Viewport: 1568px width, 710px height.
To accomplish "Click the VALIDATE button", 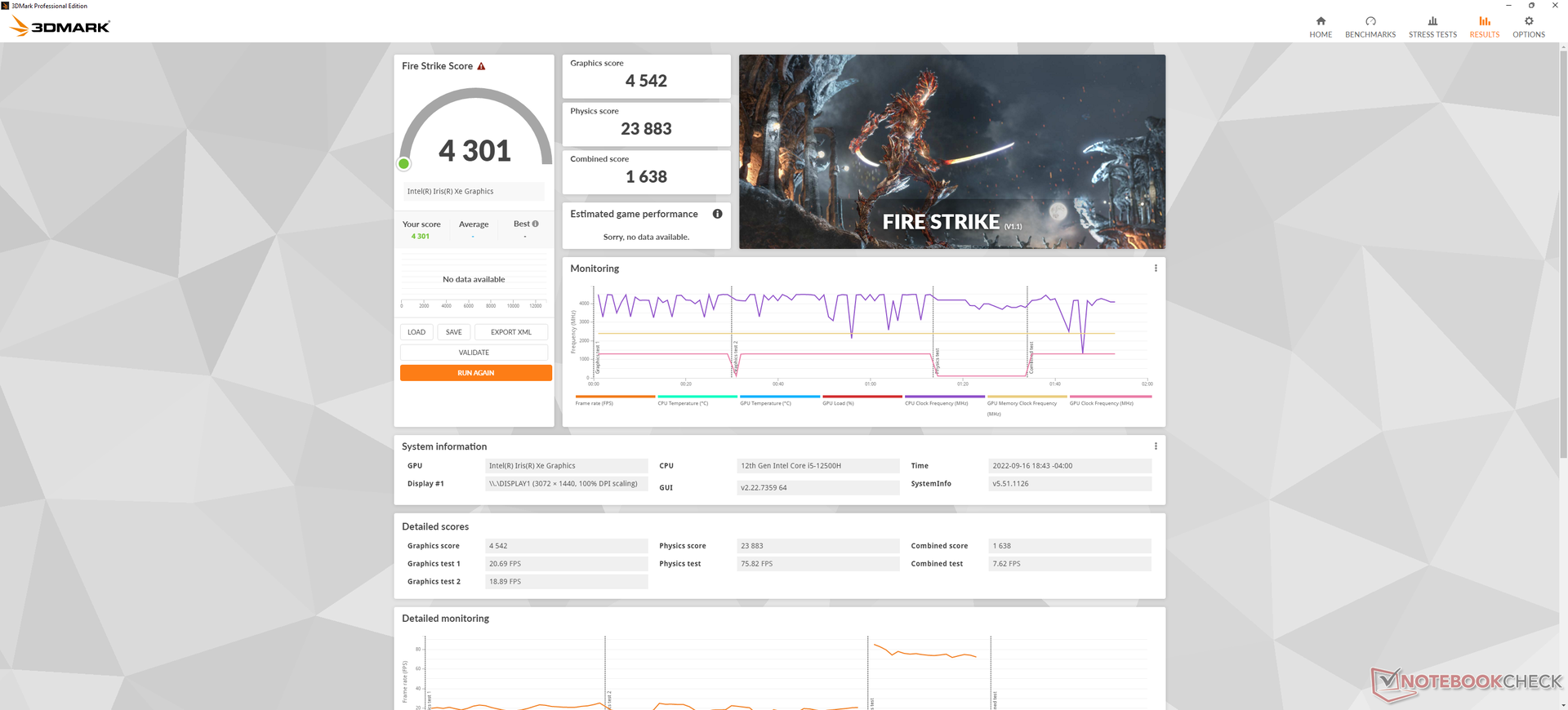I will [x=474, y=353].
